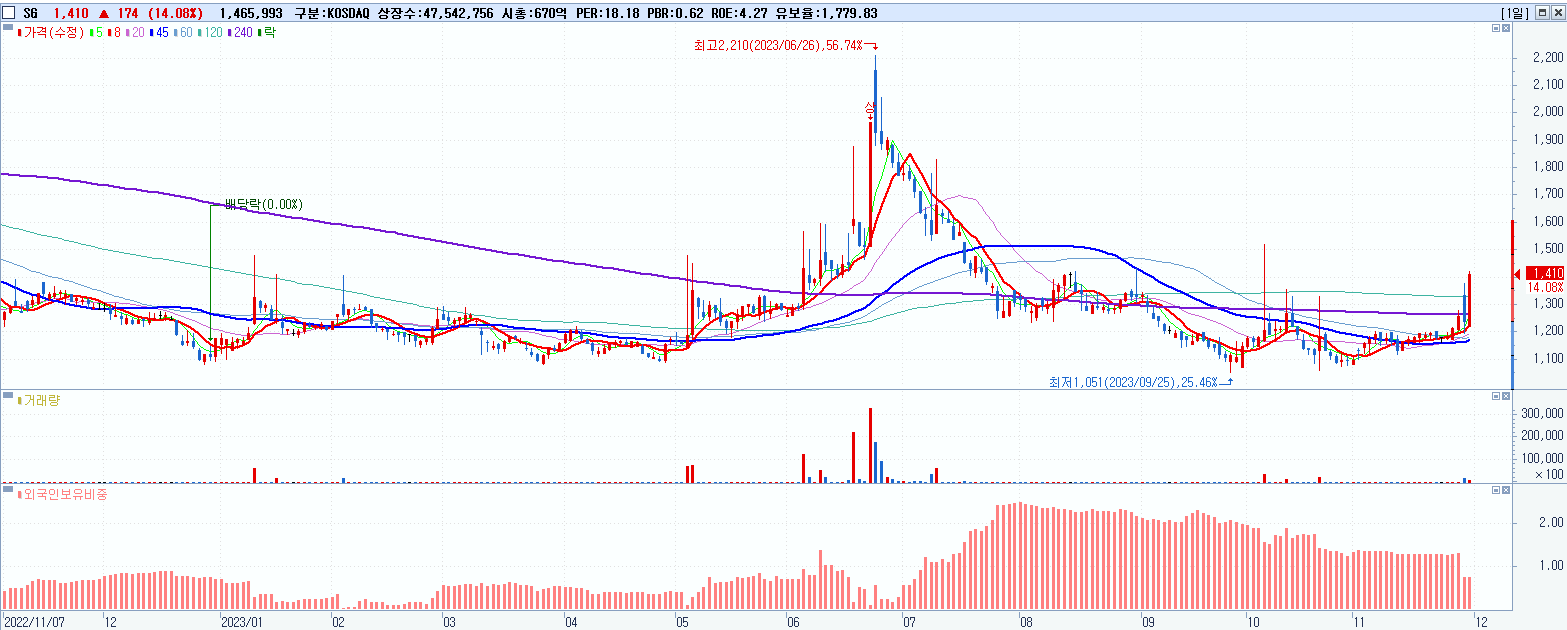Click the 유보율:1,779.83 reserve ratio text
The width and height of the screenshot is (1567, 630).
coord(826,13)
